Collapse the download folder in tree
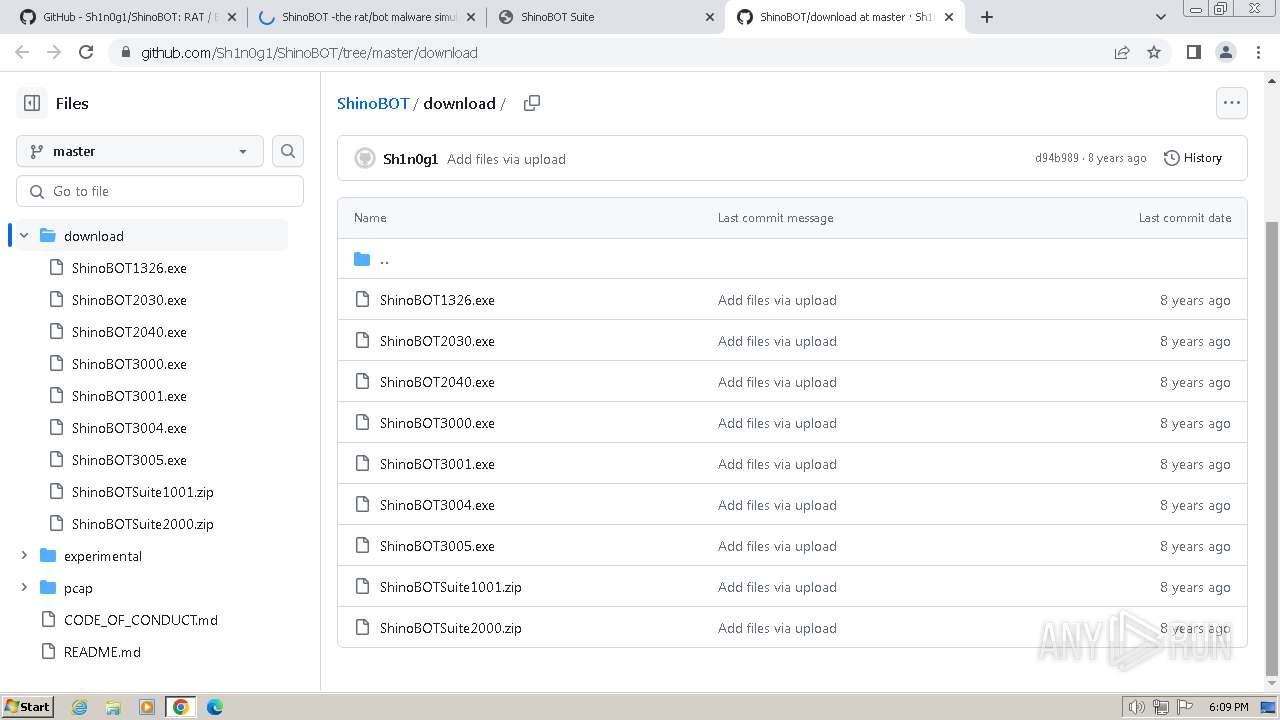This screenshot has height=720, width=1280. tap(24, 236)
